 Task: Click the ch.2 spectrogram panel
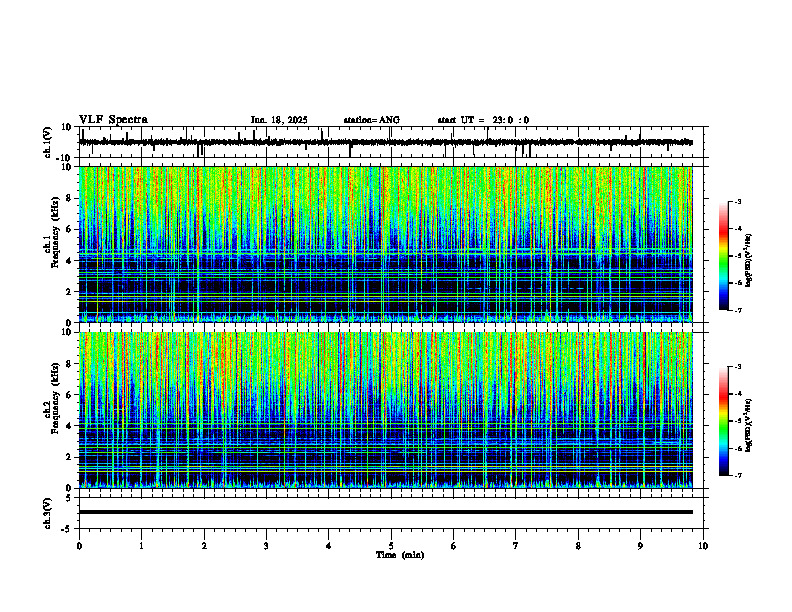(386, 410)
